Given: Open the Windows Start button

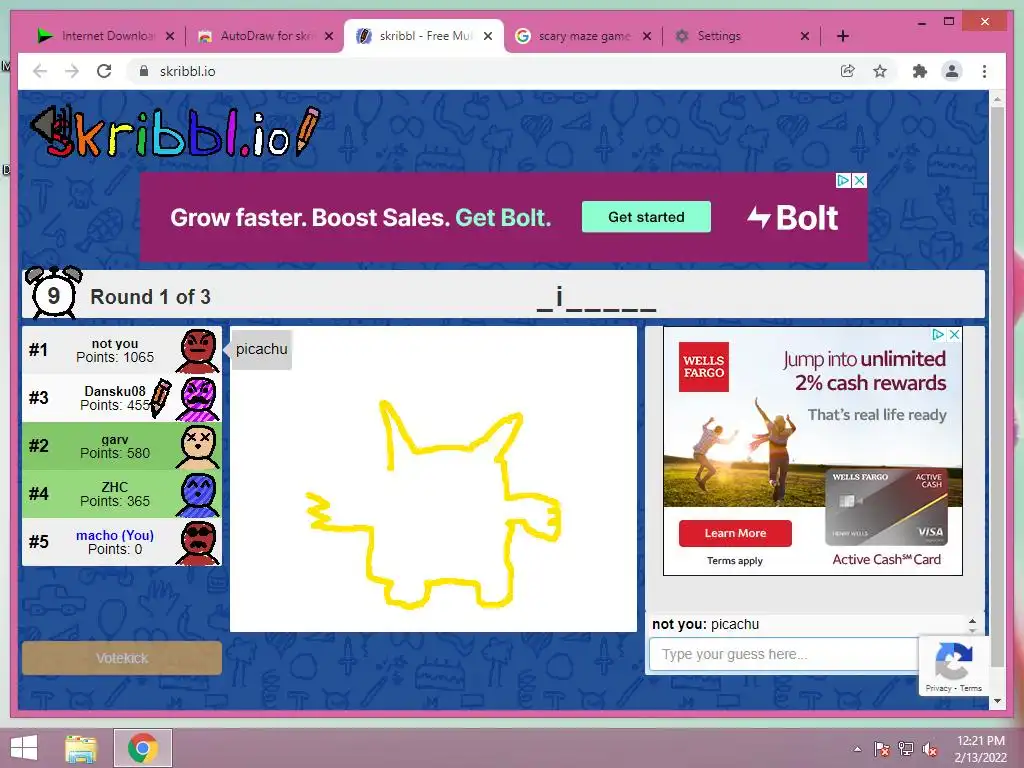Looking at the screenshot, I should (x=24, y=748).
